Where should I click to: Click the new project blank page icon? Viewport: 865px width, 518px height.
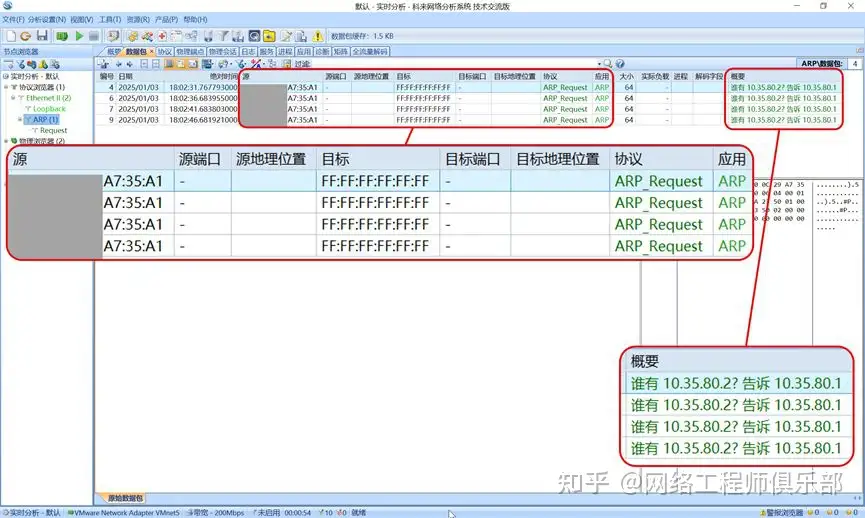[10, 36]
